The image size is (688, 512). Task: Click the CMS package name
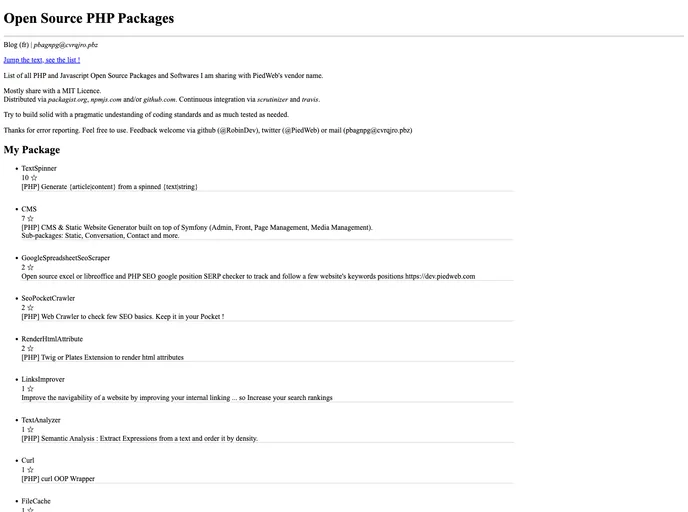point(29,209)
